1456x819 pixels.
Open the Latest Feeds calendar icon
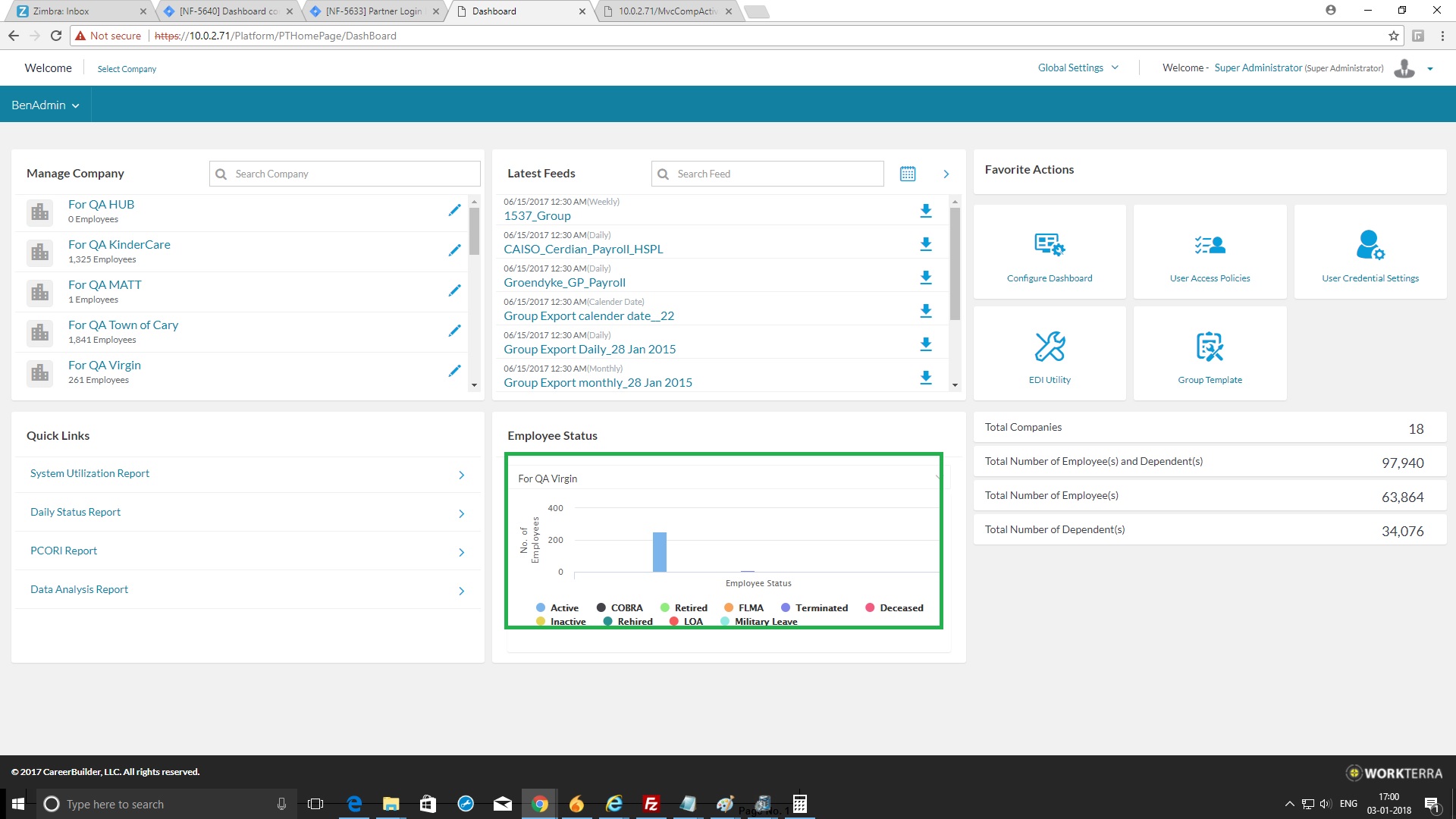click(x=907, y=174)
